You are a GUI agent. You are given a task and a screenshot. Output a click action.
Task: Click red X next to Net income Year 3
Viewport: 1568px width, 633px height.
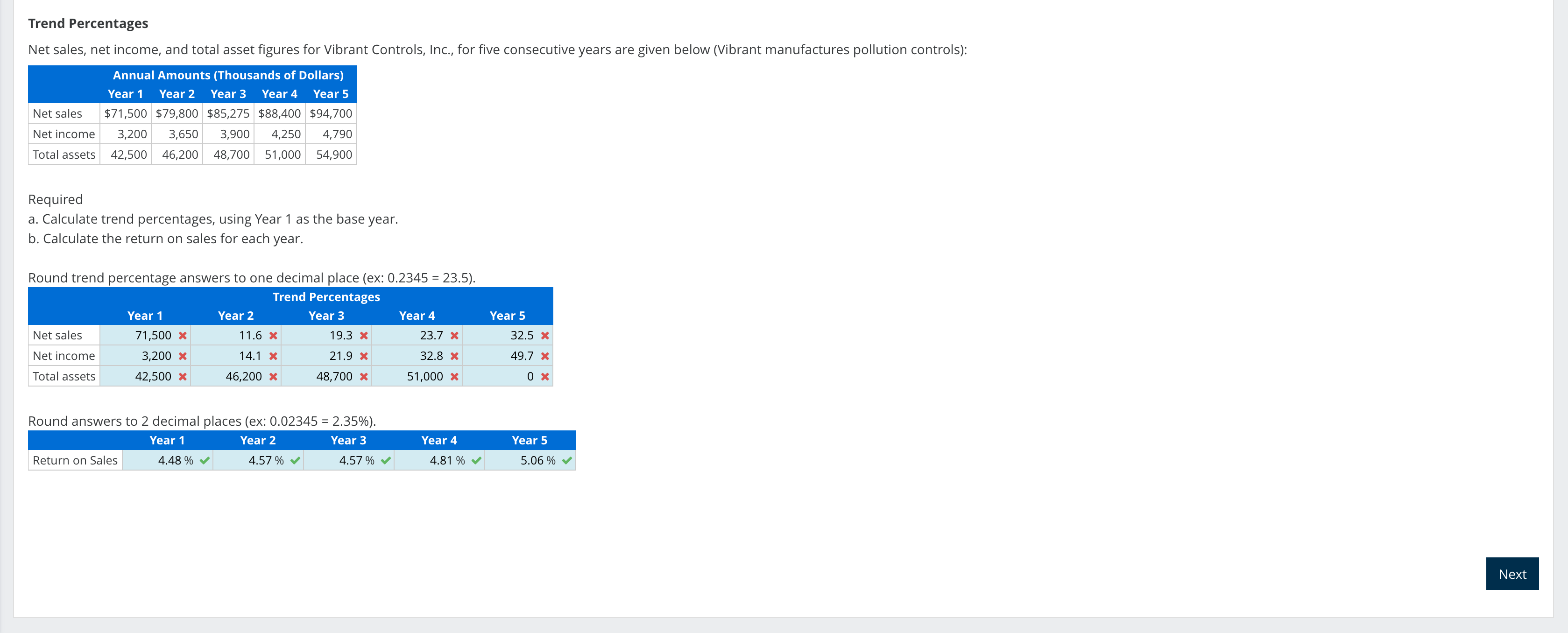[364, 356]
